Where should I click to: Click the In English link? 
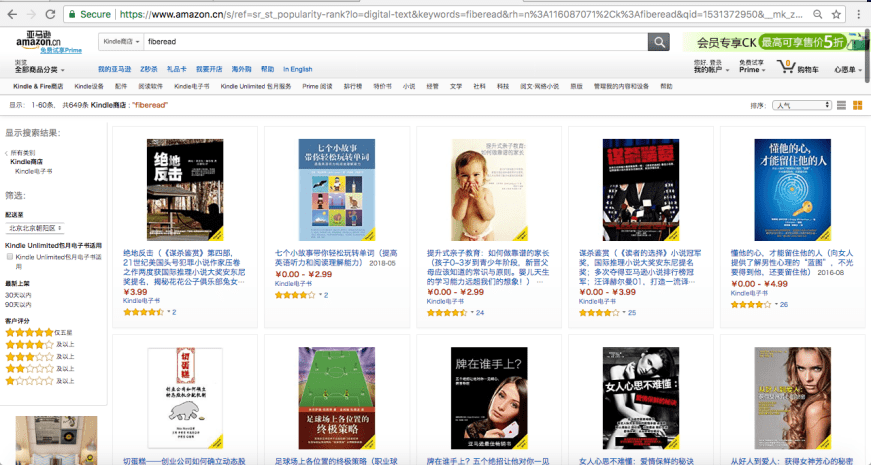[x=298, y=69]
